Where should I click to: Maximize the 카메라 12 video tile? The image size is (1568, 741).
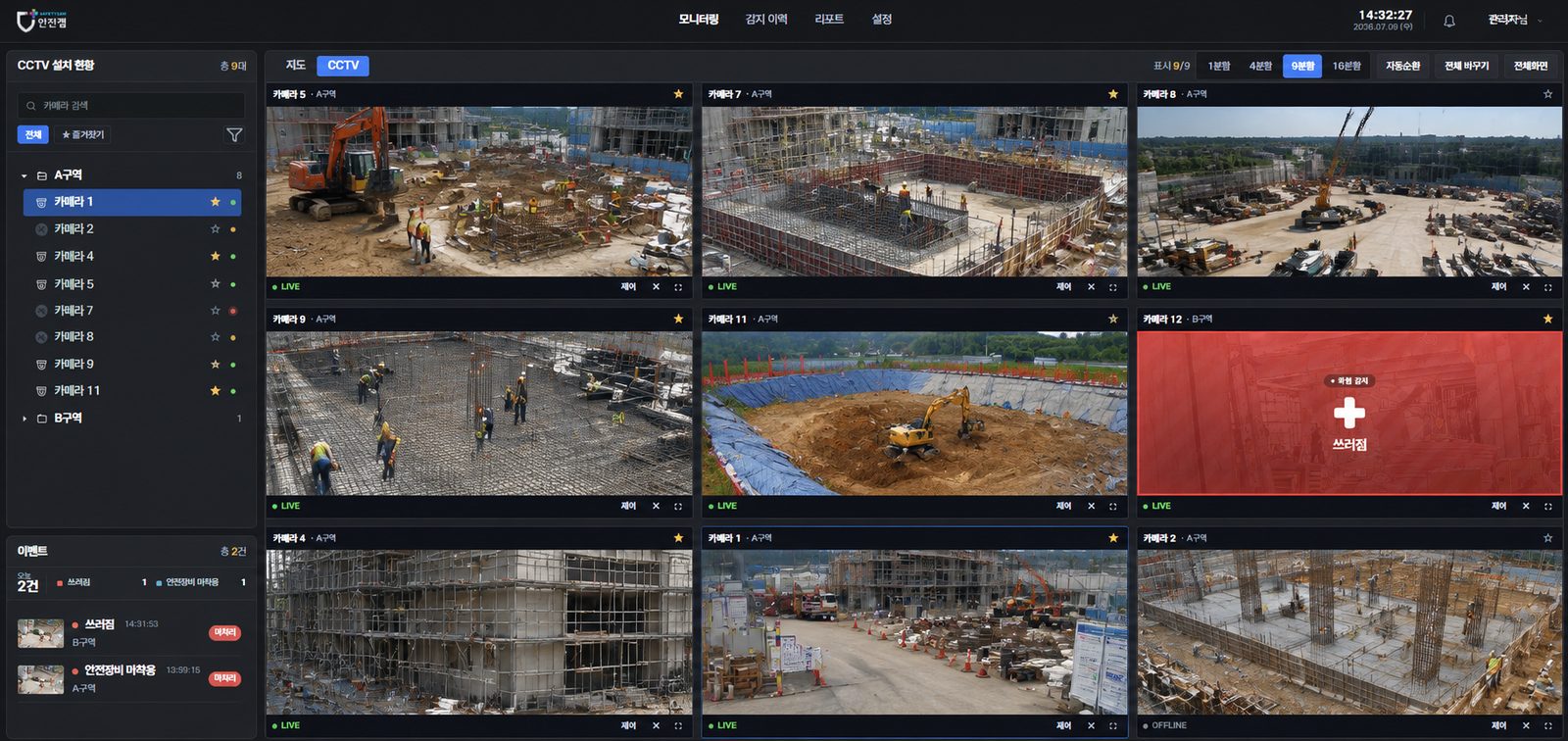click(x=1548, y=507)
